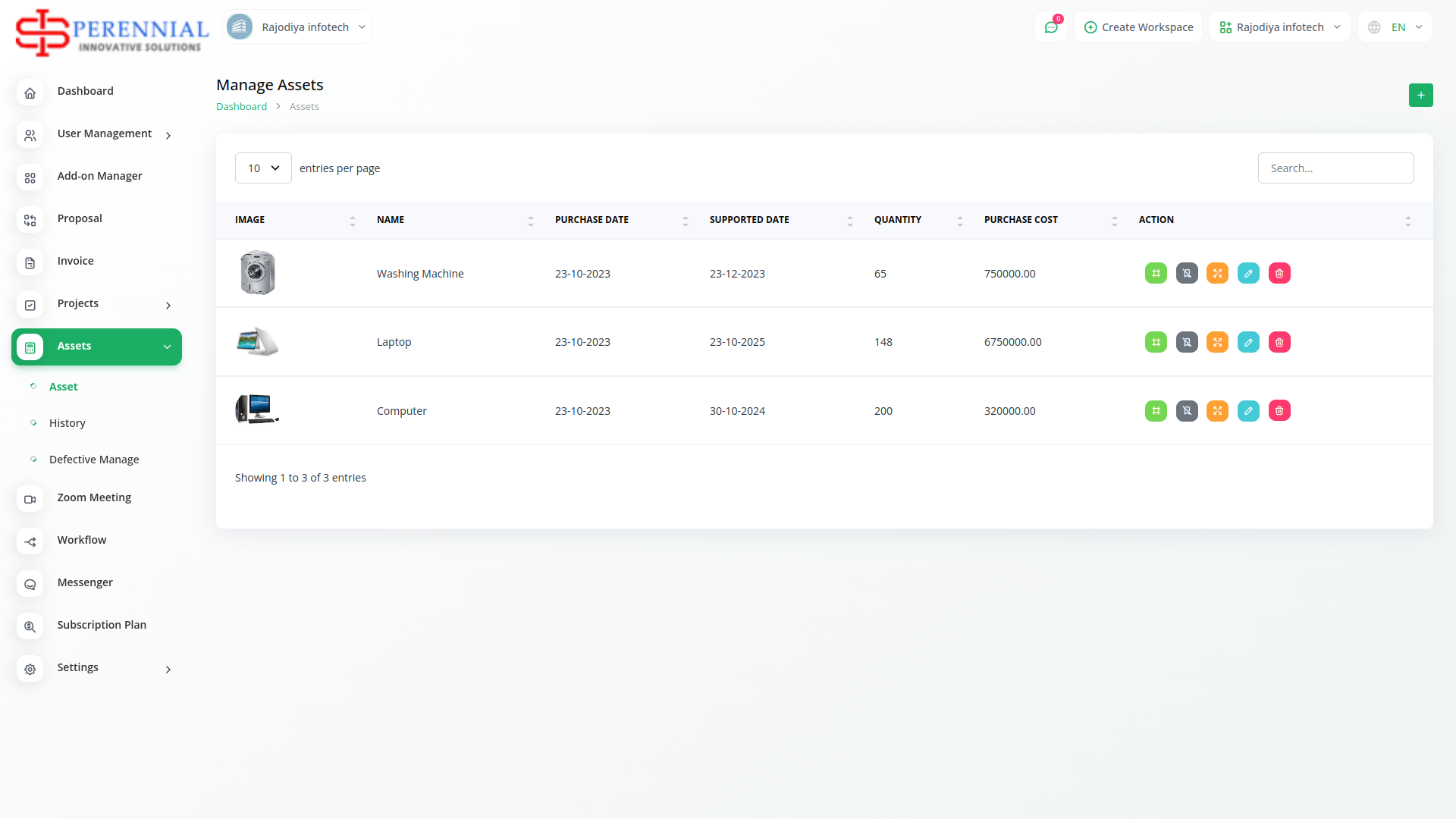Open the chat notifications icon in header
The image size is (1456, 819).
point(1051,27)
